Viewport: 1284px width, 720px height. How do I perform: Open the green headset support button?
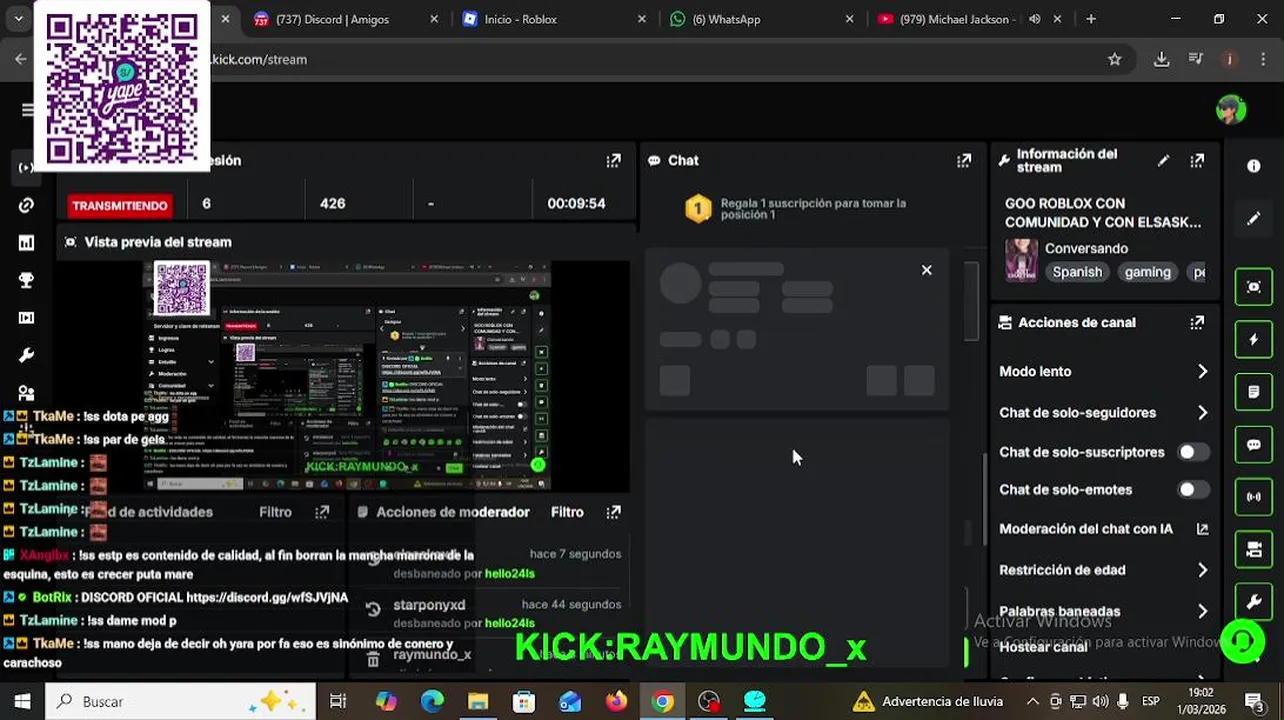pos(1242,642)
